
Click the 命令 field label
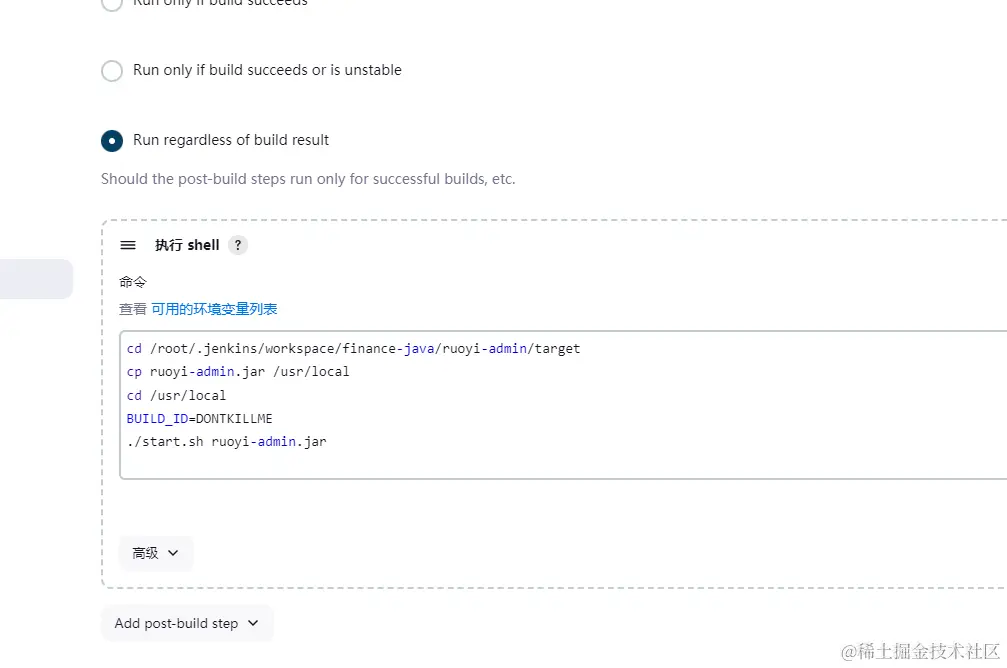click(x=133, y=282)
